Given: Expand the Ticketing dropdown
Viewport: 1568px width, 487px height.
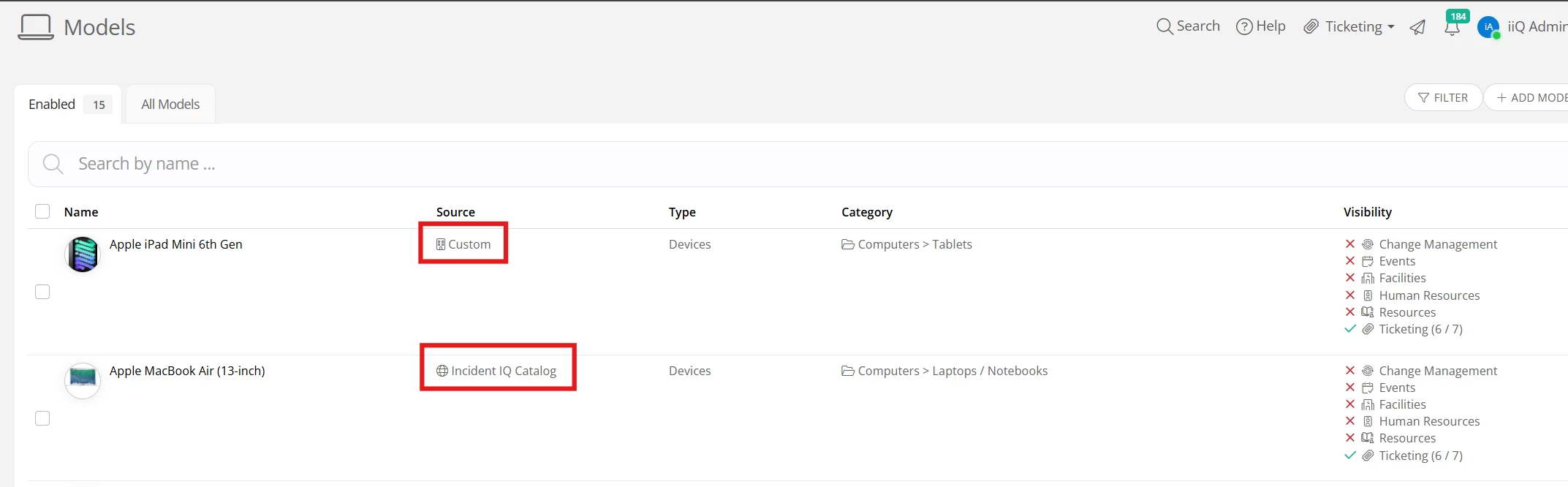Looking at the screenshot, I should coord(1349,26).
